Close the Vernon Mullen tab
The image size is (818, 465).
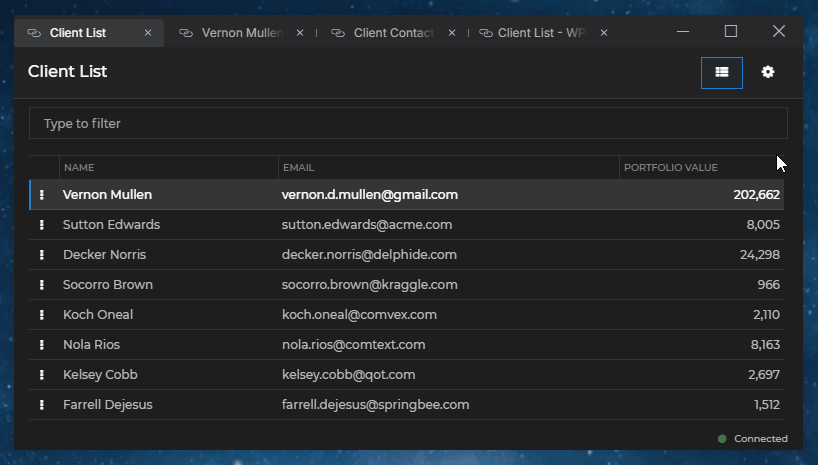[x=300, y=33]
